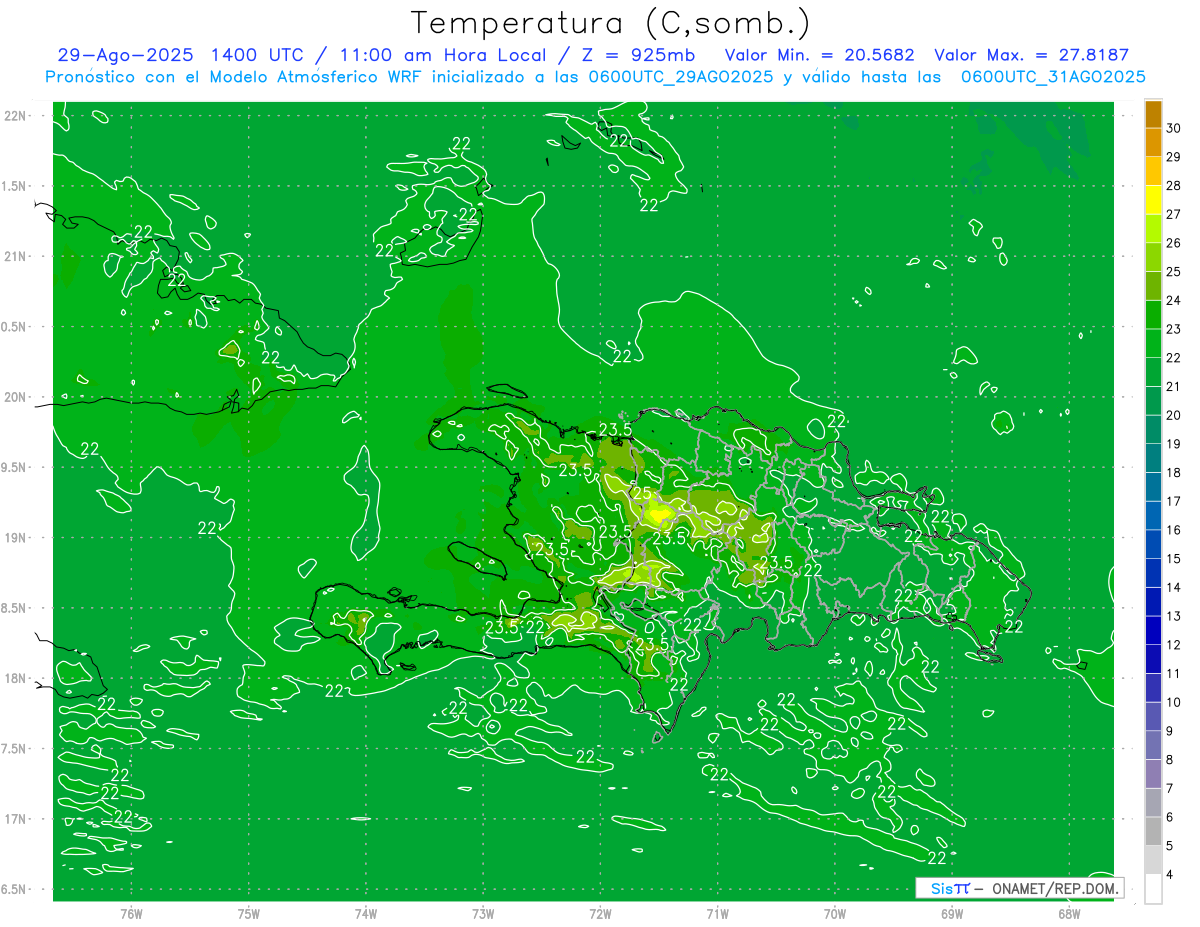Select the '0600UTC_31AGO2025' valid-until text
Screen dimensions: 1200x927
tap(1052, 77)
